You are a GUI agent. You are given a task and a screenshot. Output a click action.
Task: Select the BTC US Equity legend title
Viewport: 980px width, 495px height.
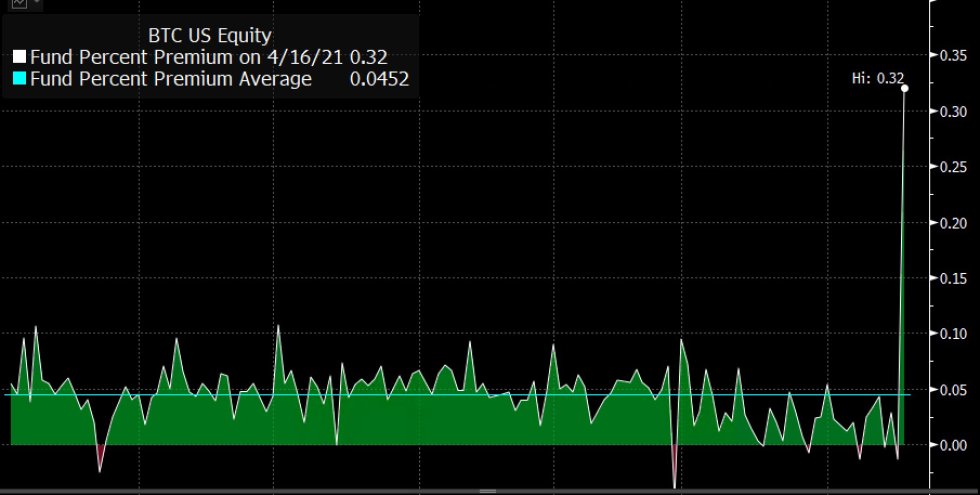point(209,37)
